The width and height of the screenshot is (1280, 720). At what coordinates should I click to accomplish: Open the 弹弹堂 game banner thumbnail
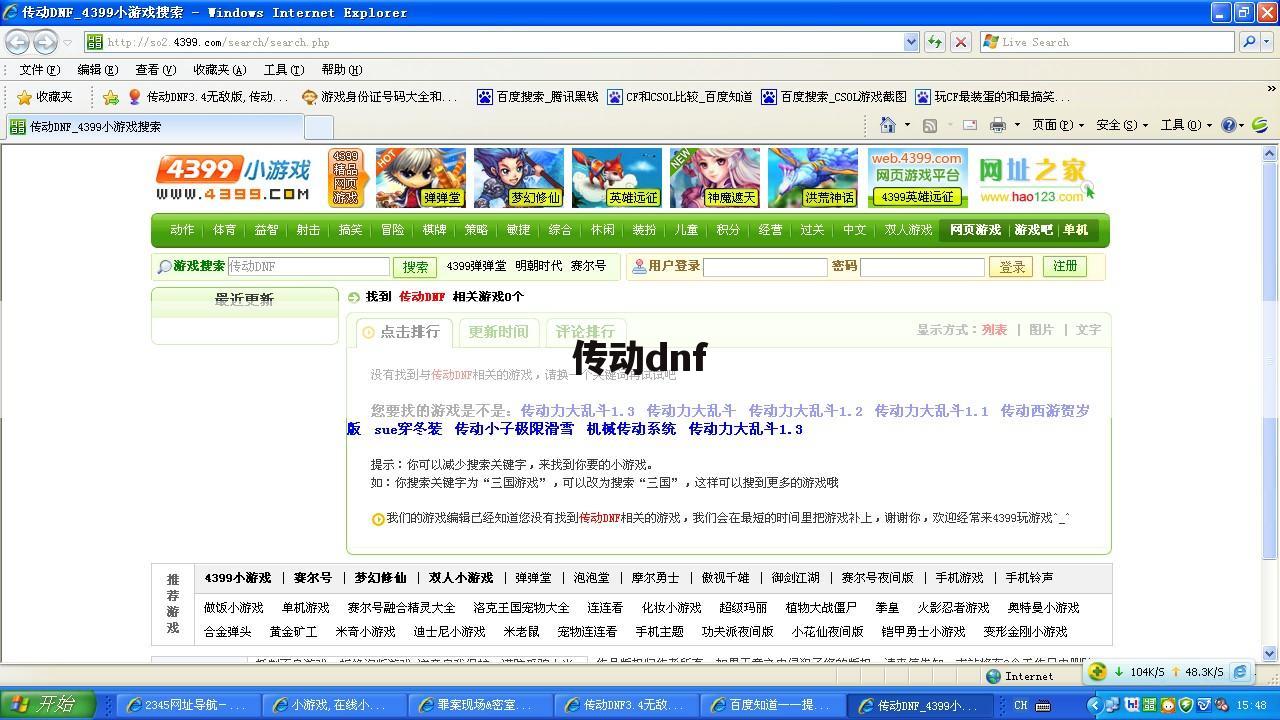pos(421,178)
